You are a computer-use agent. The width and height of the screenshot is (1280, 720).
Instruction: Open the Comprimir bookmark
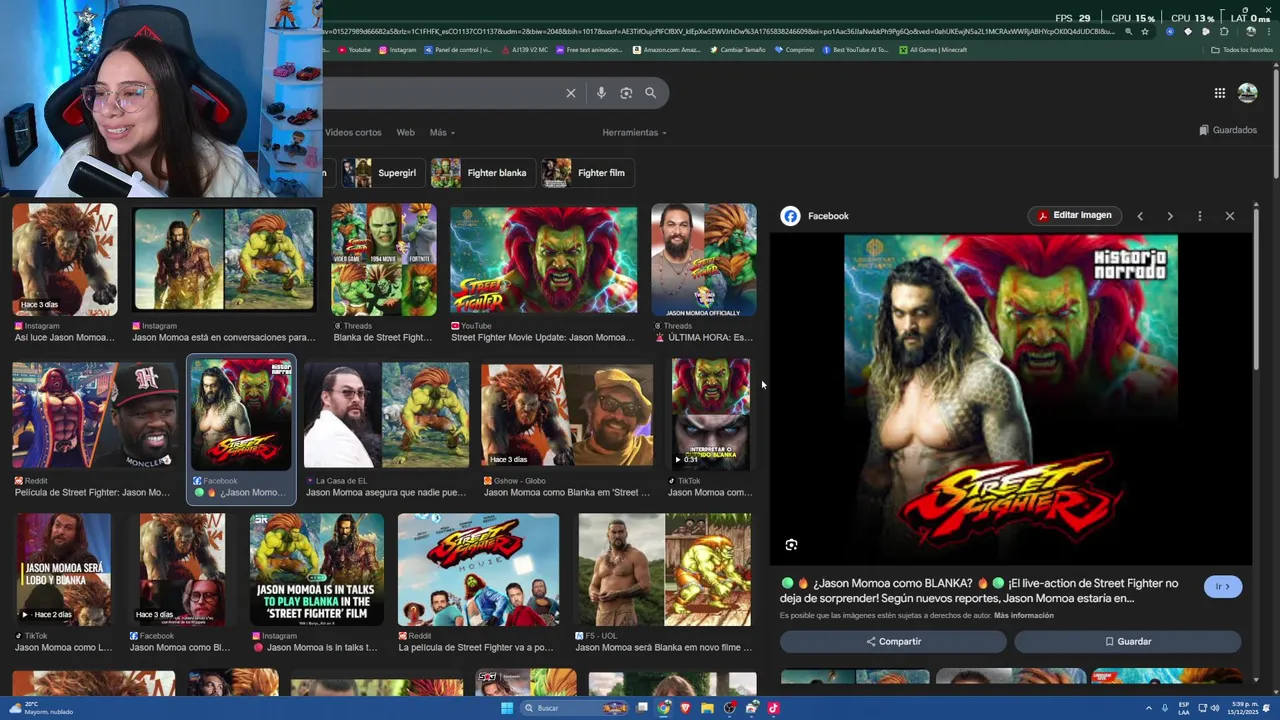795,50
